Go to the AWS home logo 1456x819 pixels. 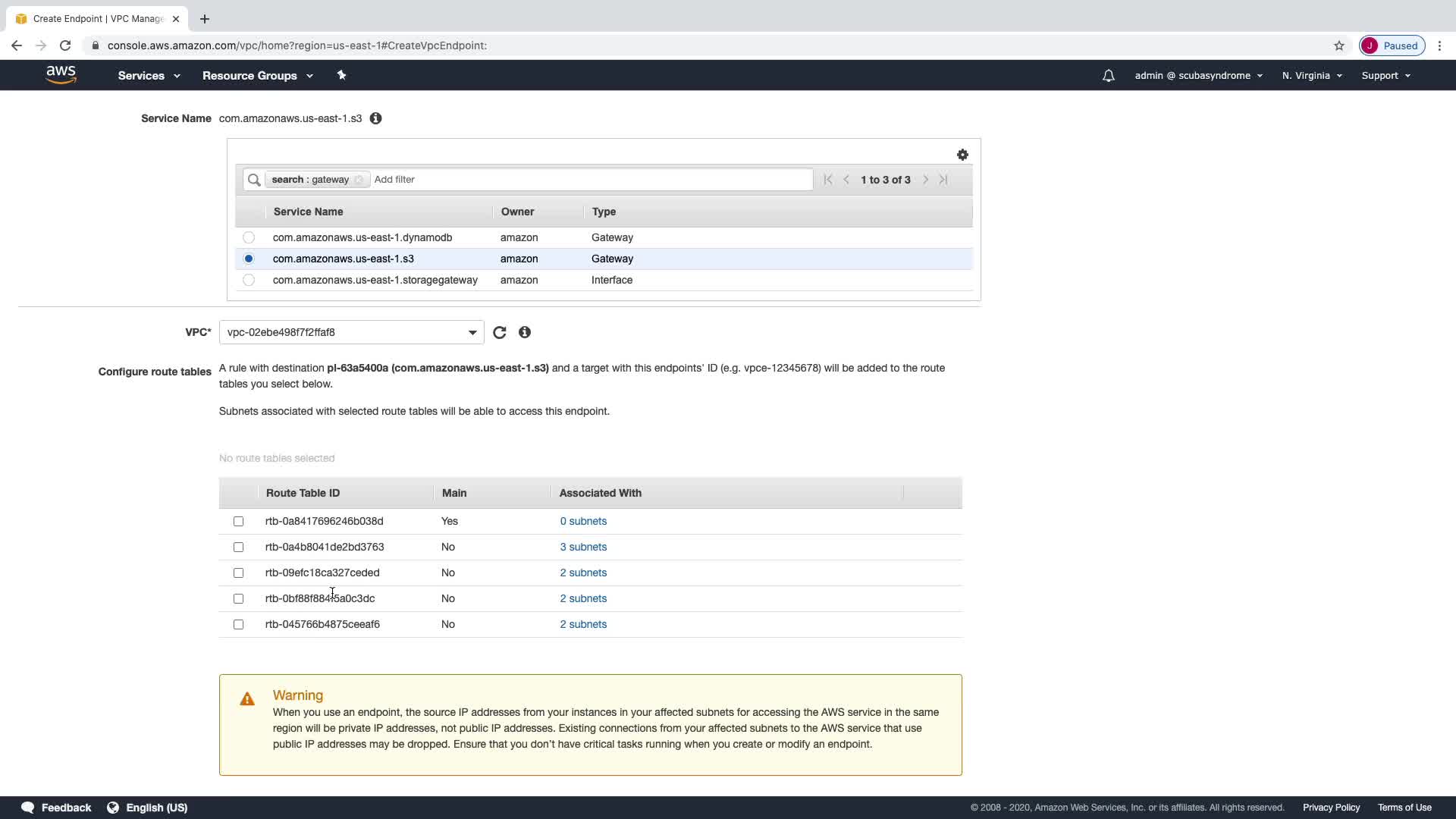coord(61,74)
